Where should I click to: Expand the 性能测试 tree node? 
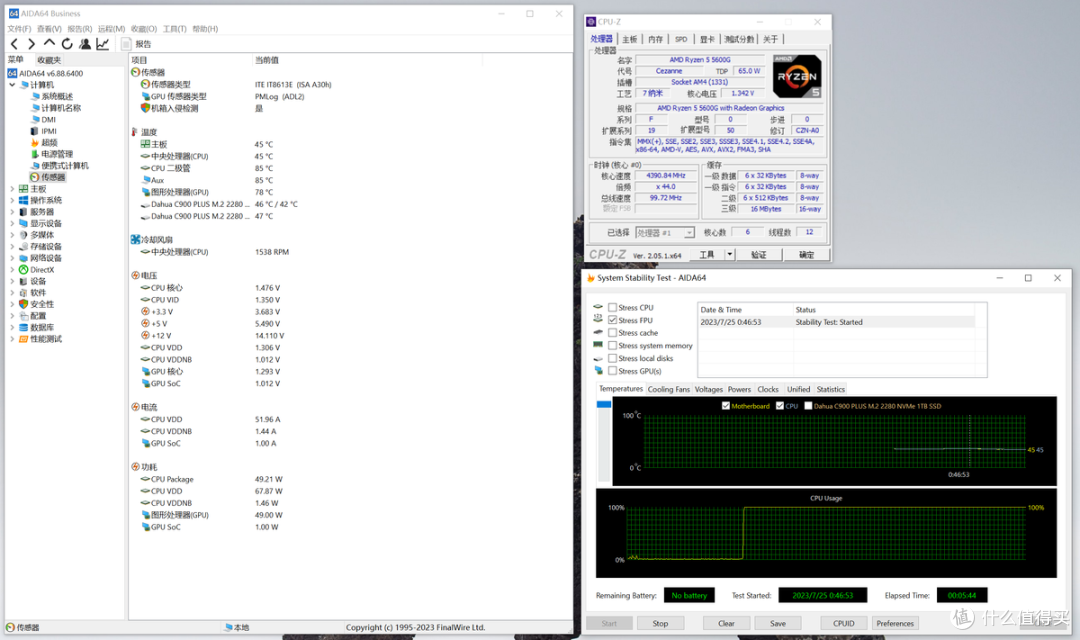coord(12,339)
